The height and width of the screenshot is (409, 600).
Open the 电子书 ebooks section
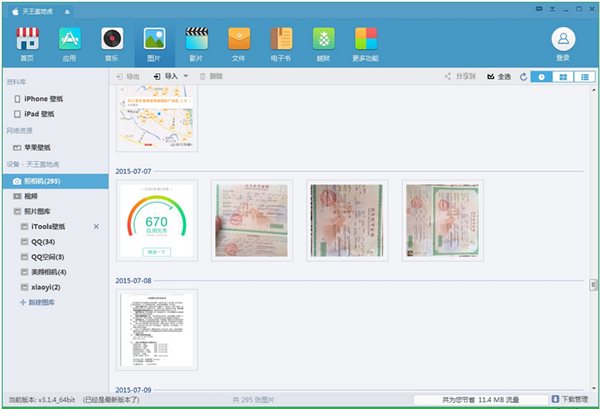click(281, 43)
